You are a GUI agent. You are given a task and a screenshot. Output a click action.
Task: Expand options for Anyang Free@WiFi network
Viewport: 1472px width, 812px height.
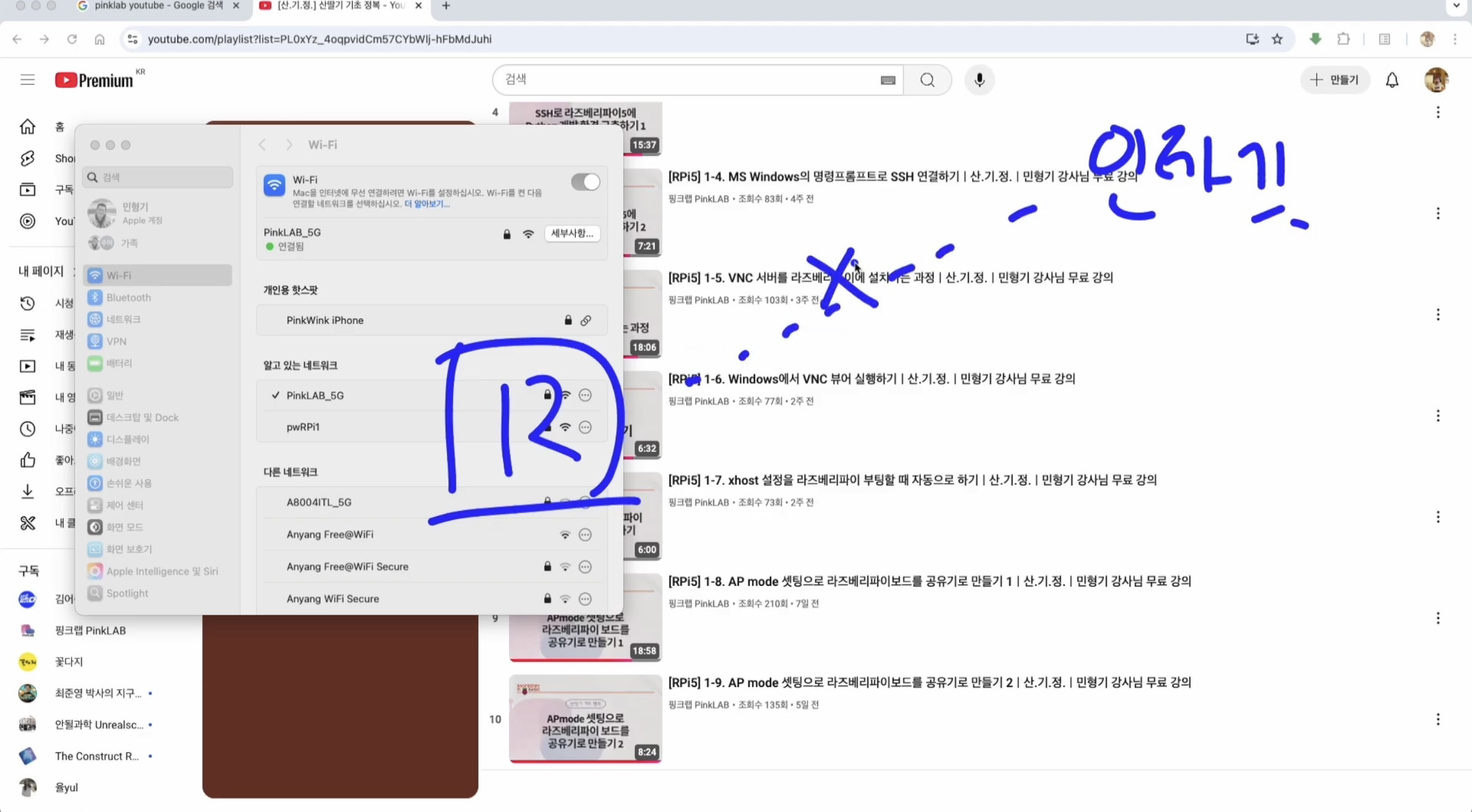coord(585,535)
